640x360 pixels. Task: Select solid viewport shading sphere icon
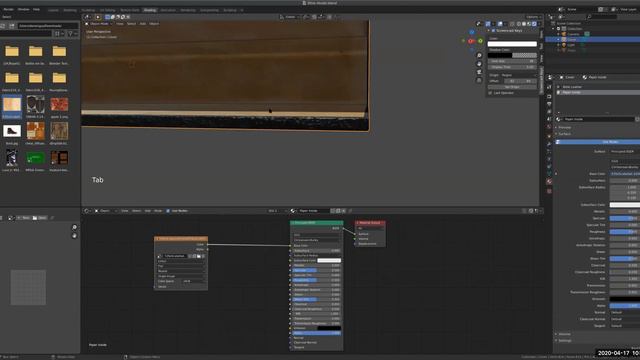click(524, 24)
